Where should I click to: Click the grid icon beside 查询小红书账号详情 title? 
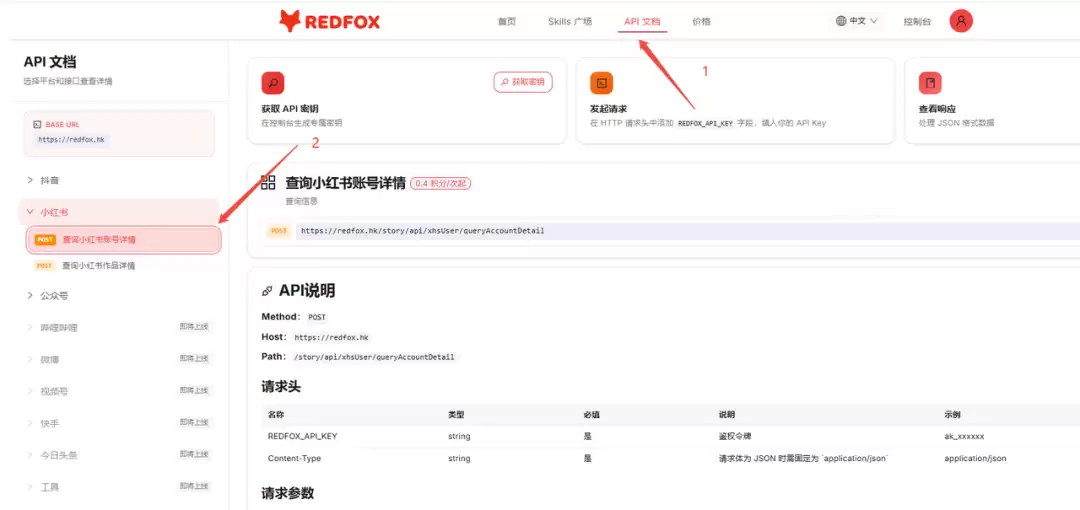point(268,183)
